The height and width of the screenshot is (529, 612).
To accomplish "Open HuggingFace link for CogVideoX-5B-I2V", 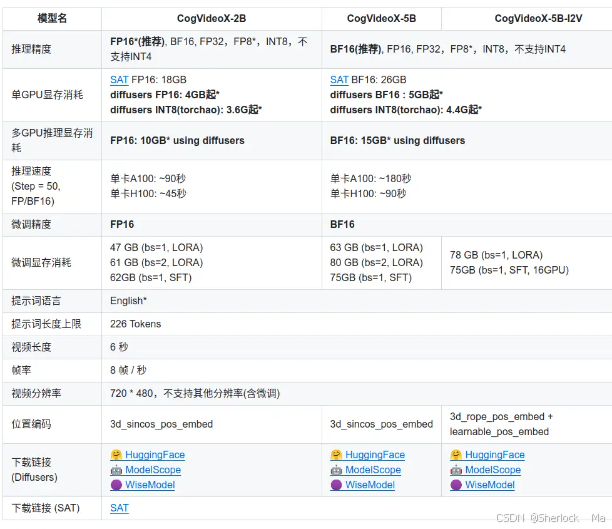I will (x=495, y=455).
